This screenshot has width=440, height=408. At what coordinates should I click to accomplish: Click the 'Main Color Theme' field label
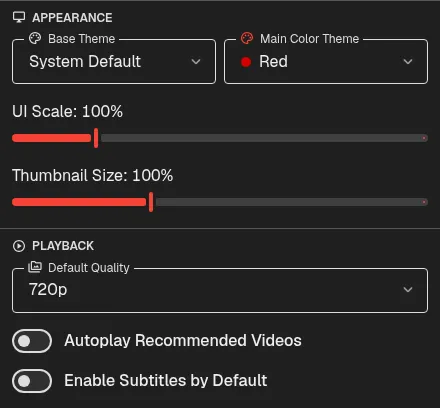point(309,39)
